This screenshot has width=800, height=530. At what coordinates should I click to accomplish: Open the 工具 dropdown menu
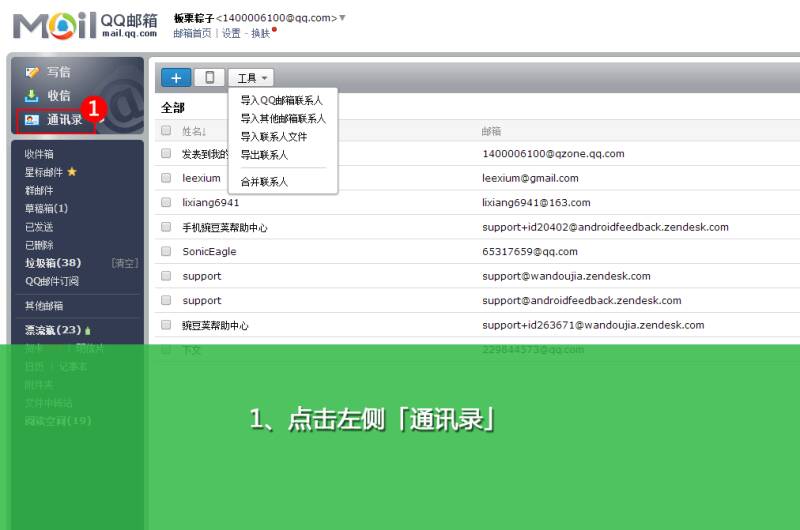pyautogui.click(x=252, y=78)
